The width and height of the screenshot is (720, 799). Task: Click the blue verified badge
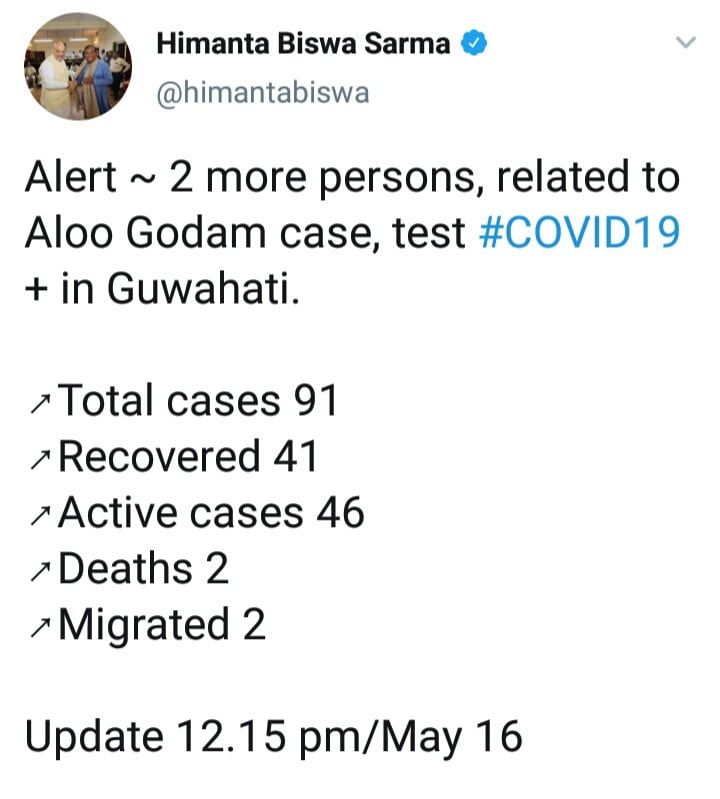click(x=472, y=45)
